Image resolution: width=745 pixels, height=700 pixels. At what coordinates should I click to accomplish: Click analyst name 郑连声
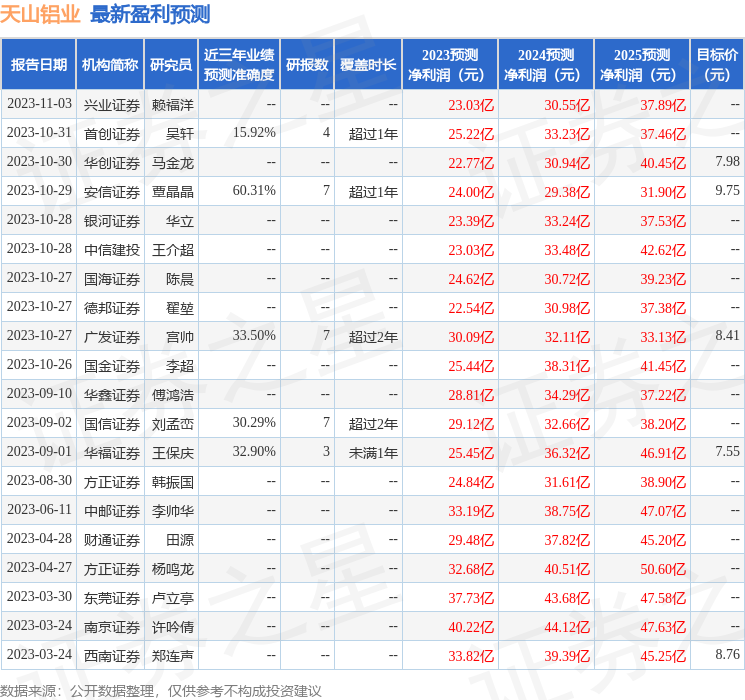172,656
